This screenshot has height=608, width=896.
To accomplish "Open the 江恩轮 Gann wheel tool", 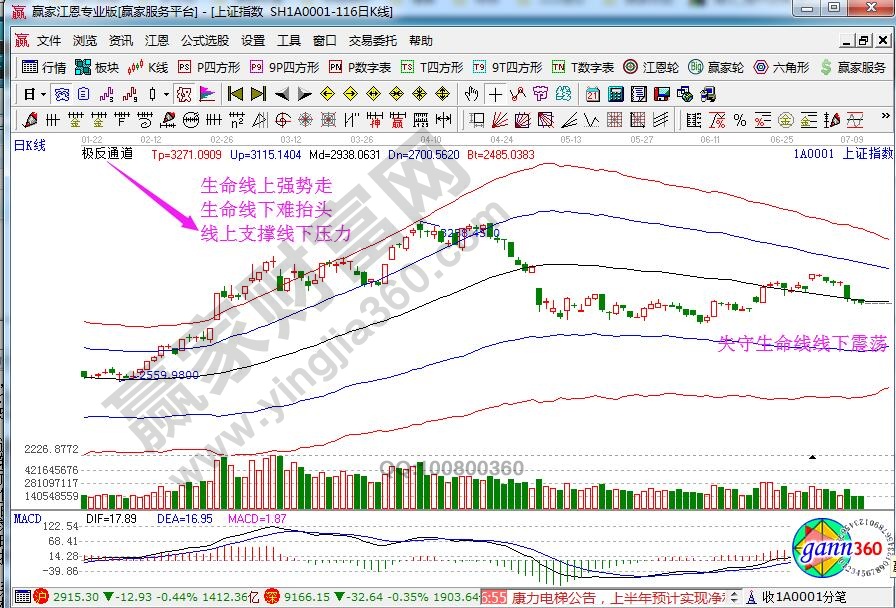I will (x=651, y=68).
